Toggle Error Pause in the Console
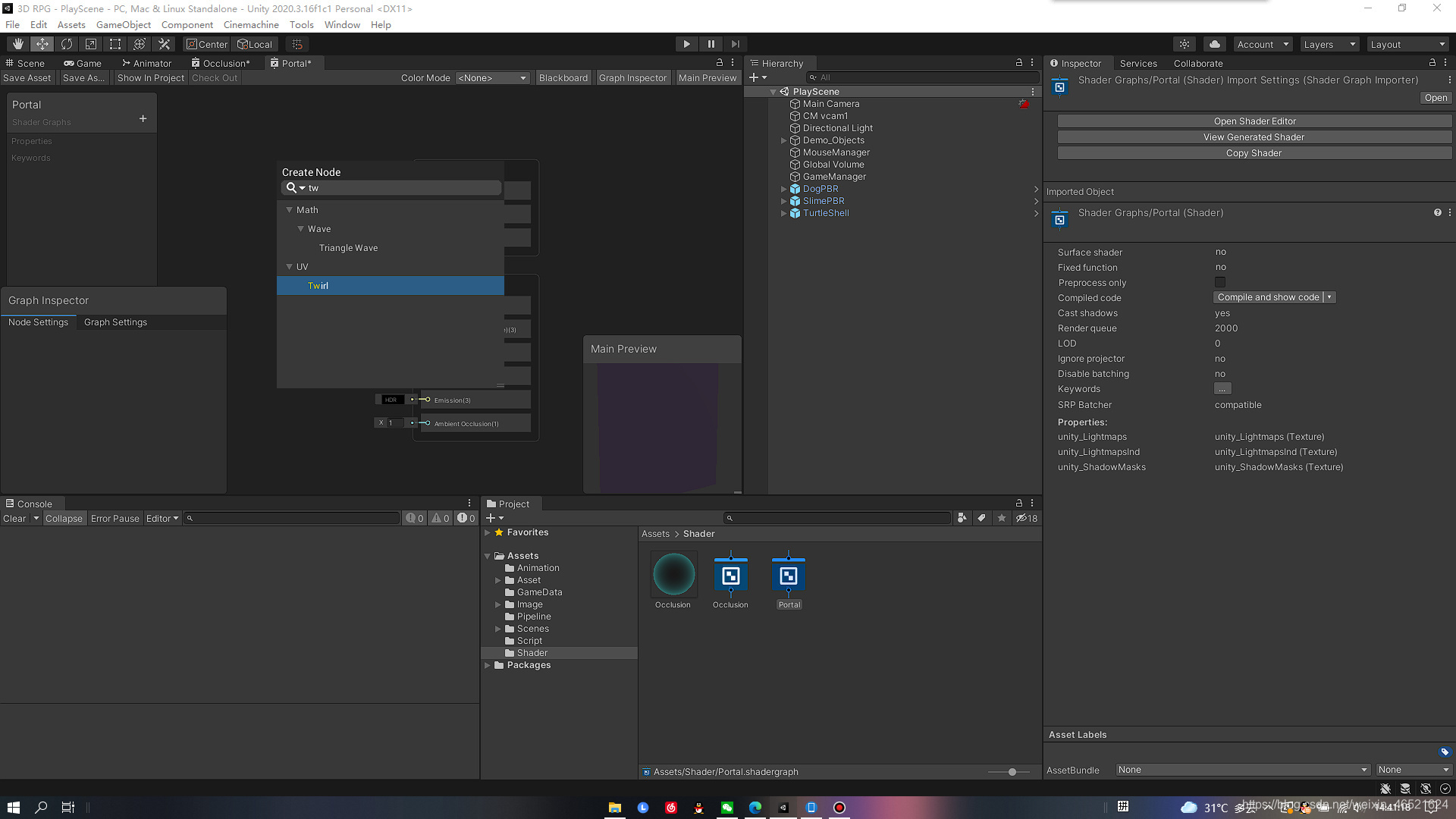1456x819 pixels. pos(115,519)
